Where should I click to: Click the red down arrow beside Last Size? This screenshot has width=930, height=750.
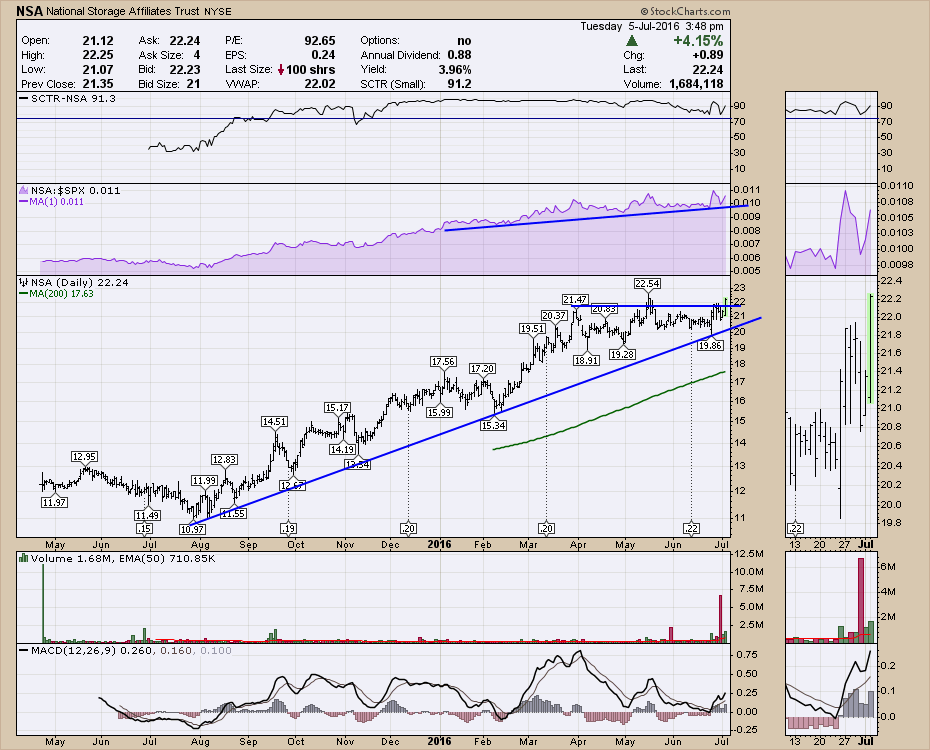coord(281,70)
